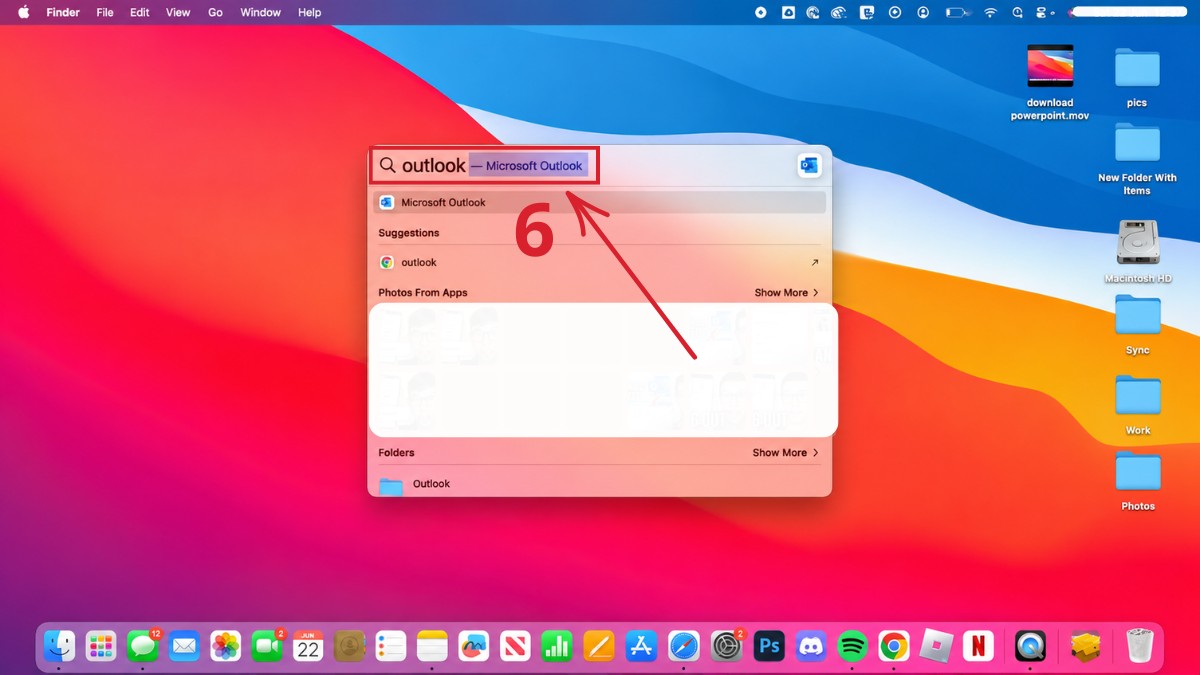Open QuickTime Player from the Dock
Screen dimensions: 1200x675
[x=1030, y=646]
